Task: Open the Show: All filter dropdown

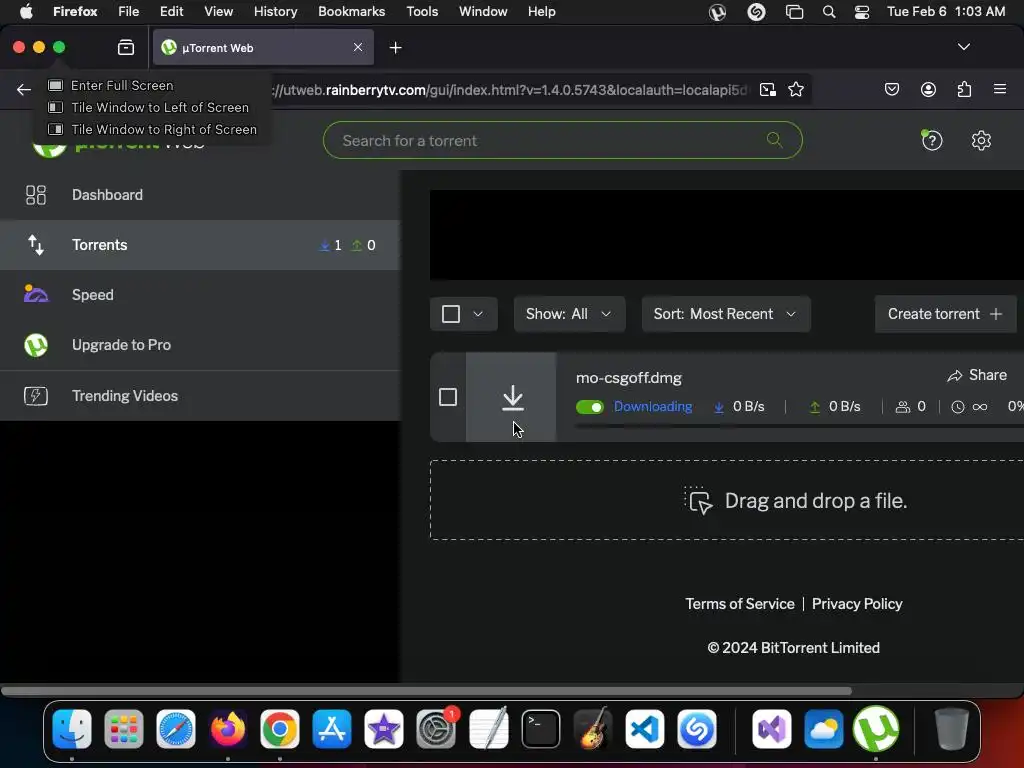Action: click(x=569, y=314)
